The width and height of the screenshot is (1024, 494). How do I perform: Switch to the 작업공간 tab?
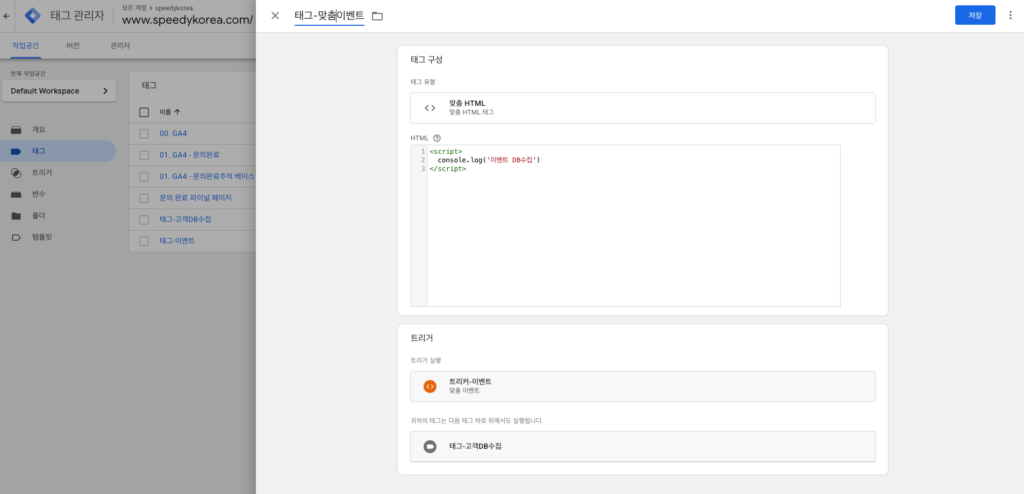point(26,46)
